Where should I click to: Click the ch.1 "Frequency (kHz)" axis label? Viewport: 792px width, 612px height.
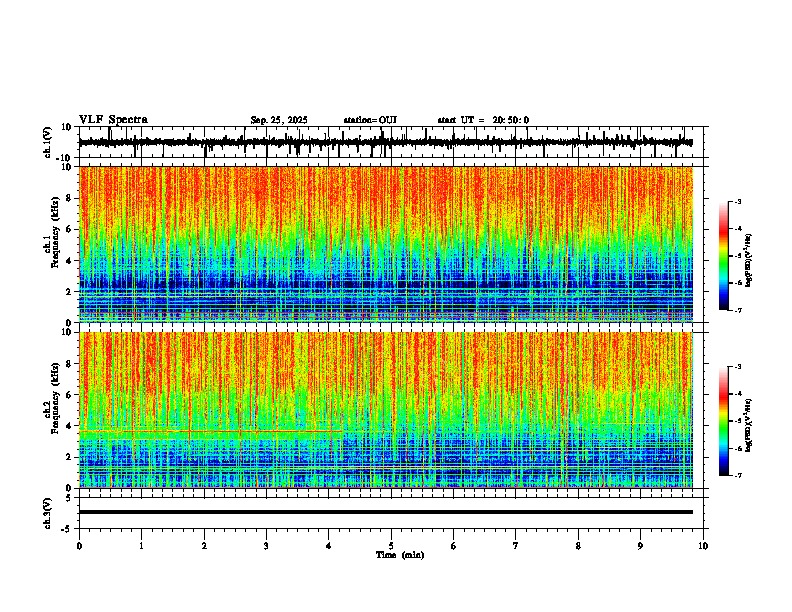pos(55,233)
